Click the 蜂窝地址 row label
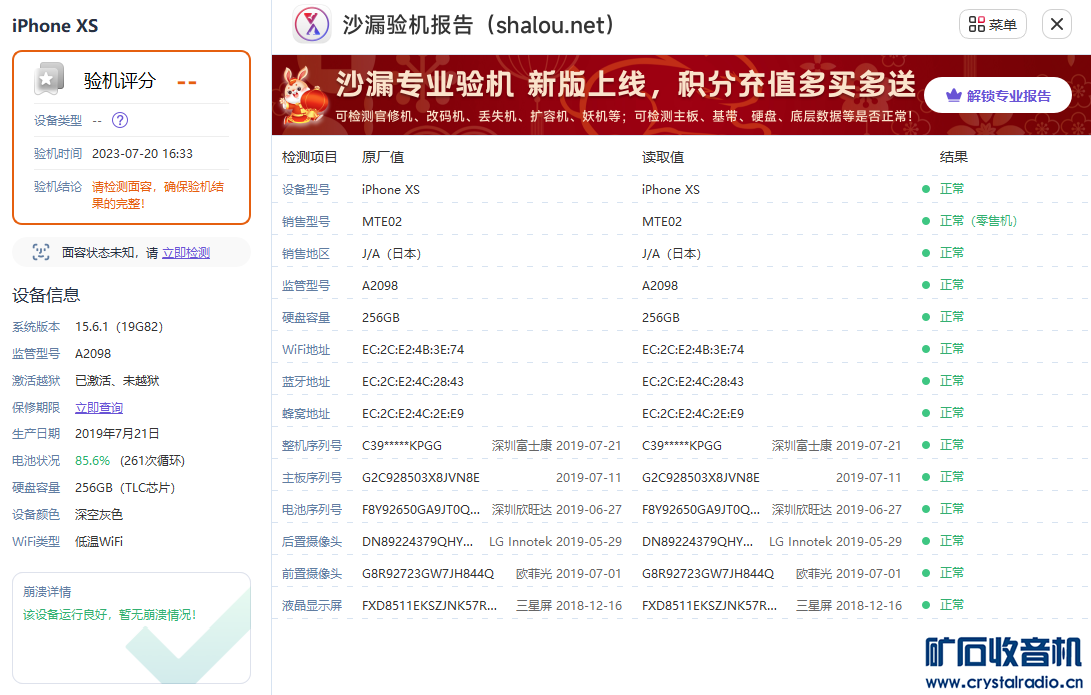Image resolution: width=1091 pixels, height=695 pixels. pos(305,413)
